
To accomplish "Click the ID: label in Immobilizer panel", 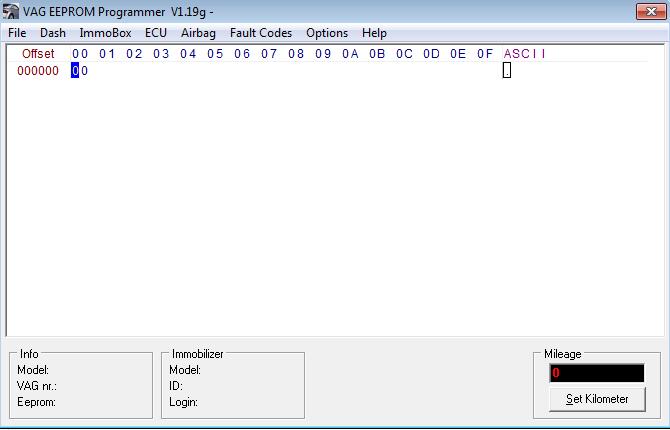I will (176, 386).
